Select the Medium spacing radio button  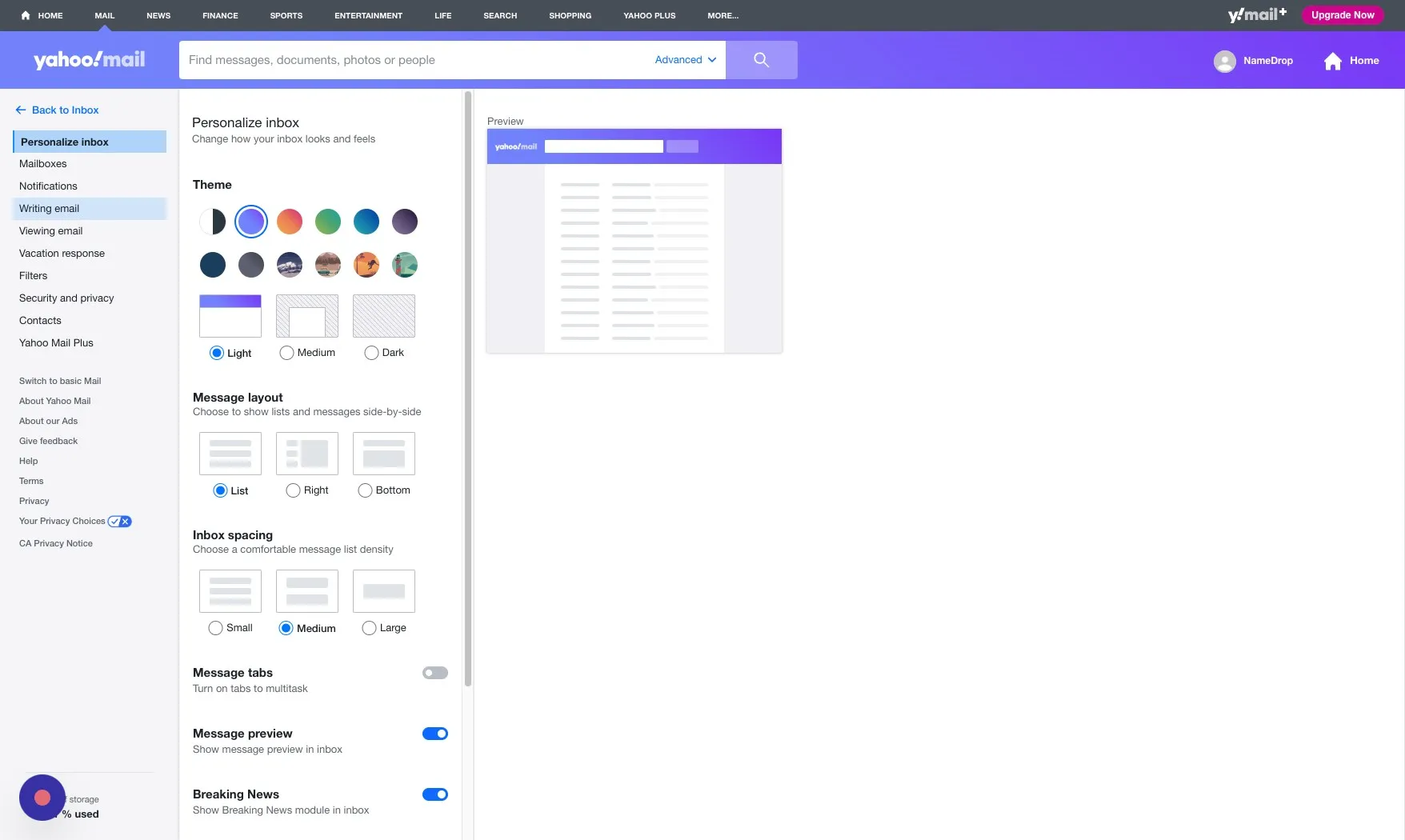click(x=286, y=628)
